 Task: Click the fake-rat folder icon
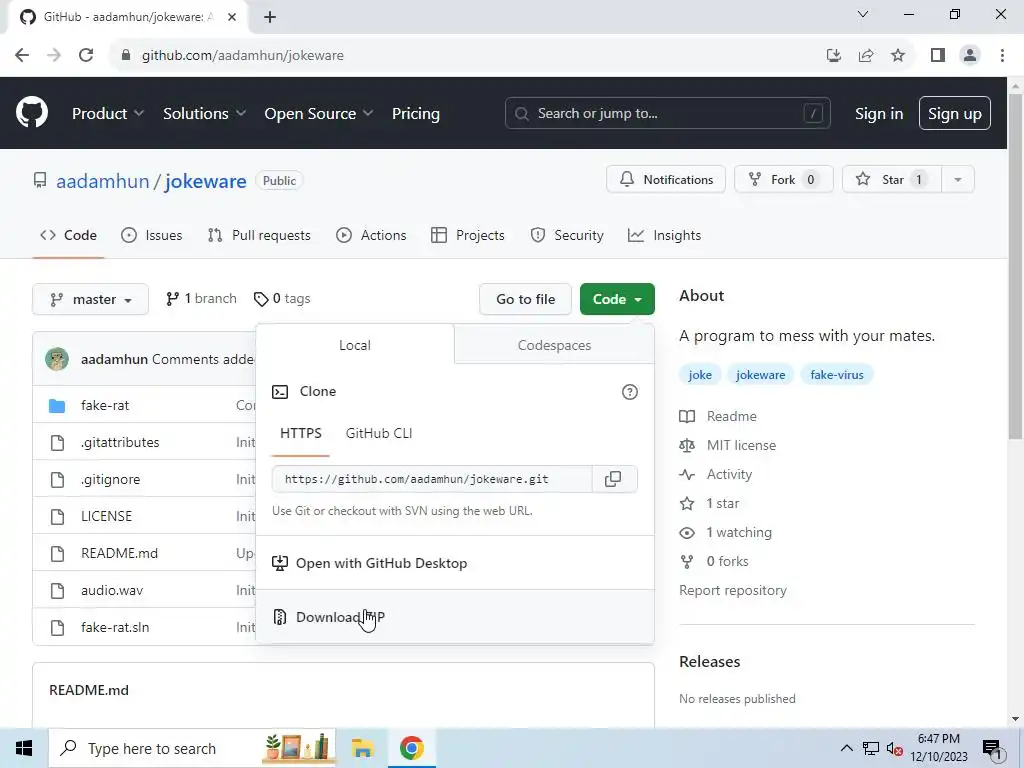[57, 406]
